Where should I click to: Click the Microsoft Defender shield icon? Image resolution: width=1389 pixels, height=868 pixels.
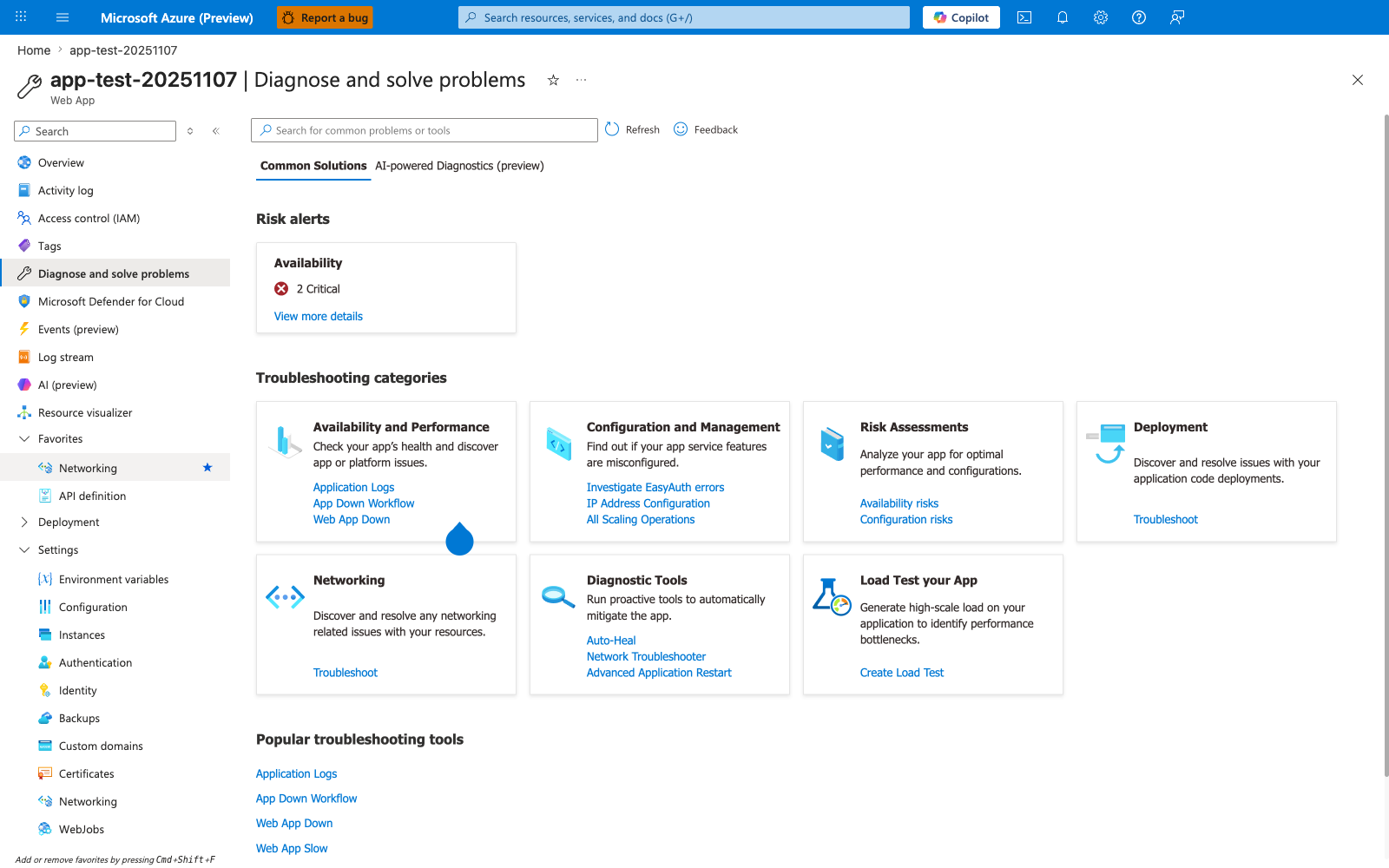(x=24, y=301)
